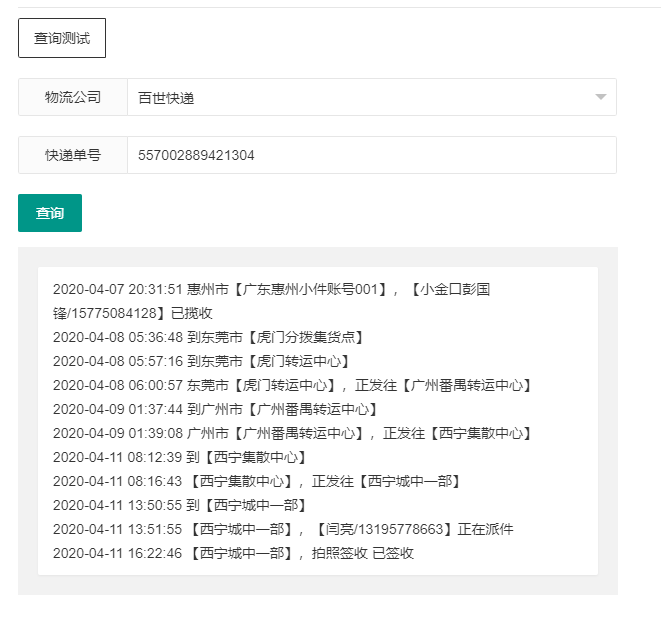Viewport: 661px width, 618px height.
Task: Click the 06:00:57 正发往广州番禺转运中心 record
Action: [292, 385]
